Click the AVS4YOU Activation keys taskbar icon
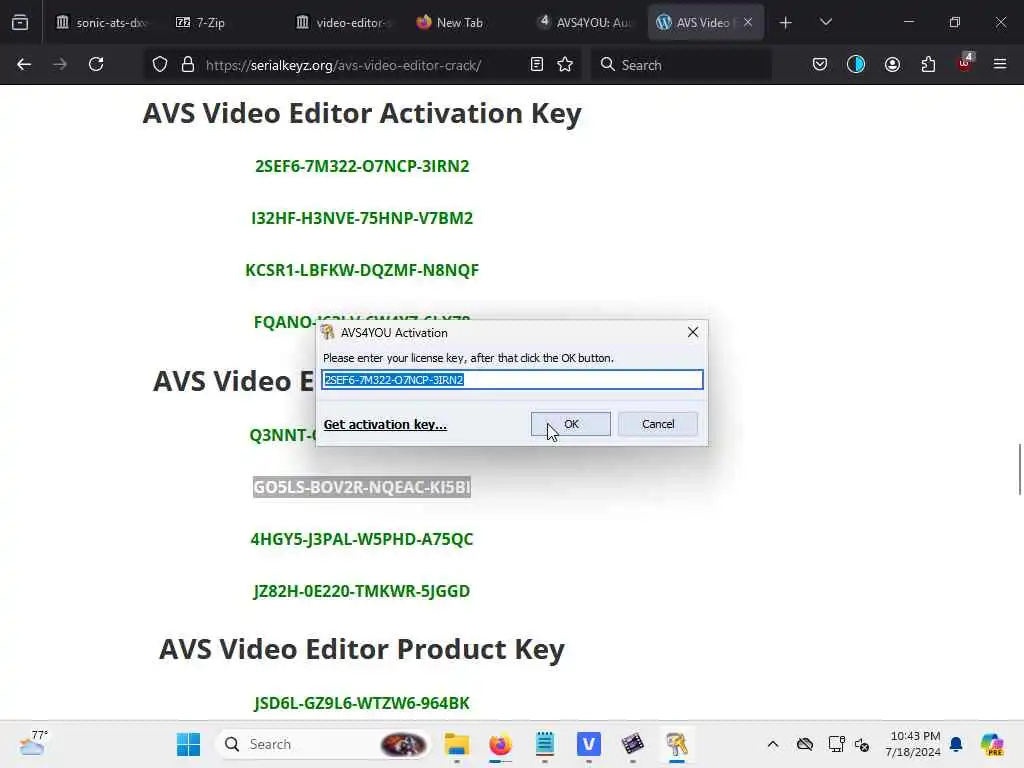This screenshot has height=768, width=1024. (x=677, y=744)
